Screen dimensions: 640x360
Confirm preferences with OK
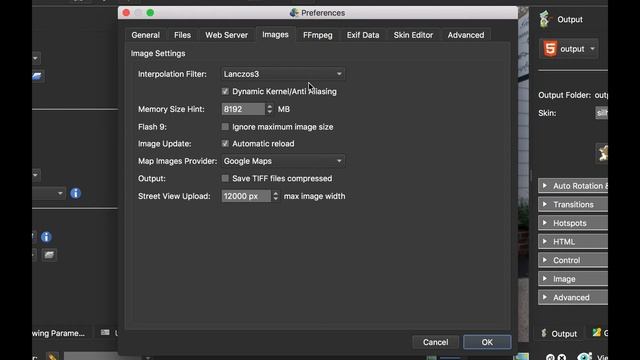click(487, 342)
